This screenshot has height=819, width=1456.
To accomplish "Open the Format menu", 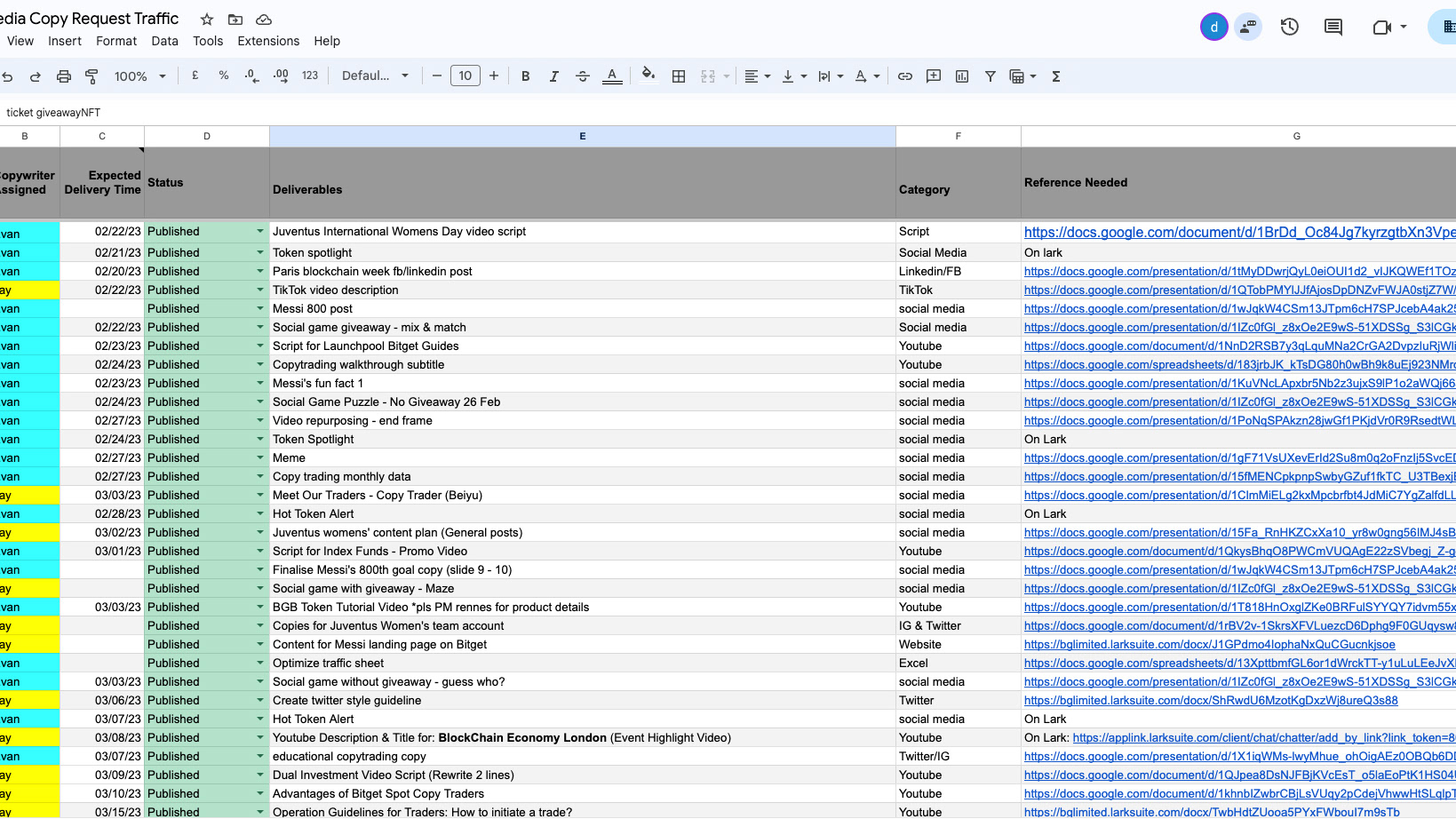I will 116,41.
